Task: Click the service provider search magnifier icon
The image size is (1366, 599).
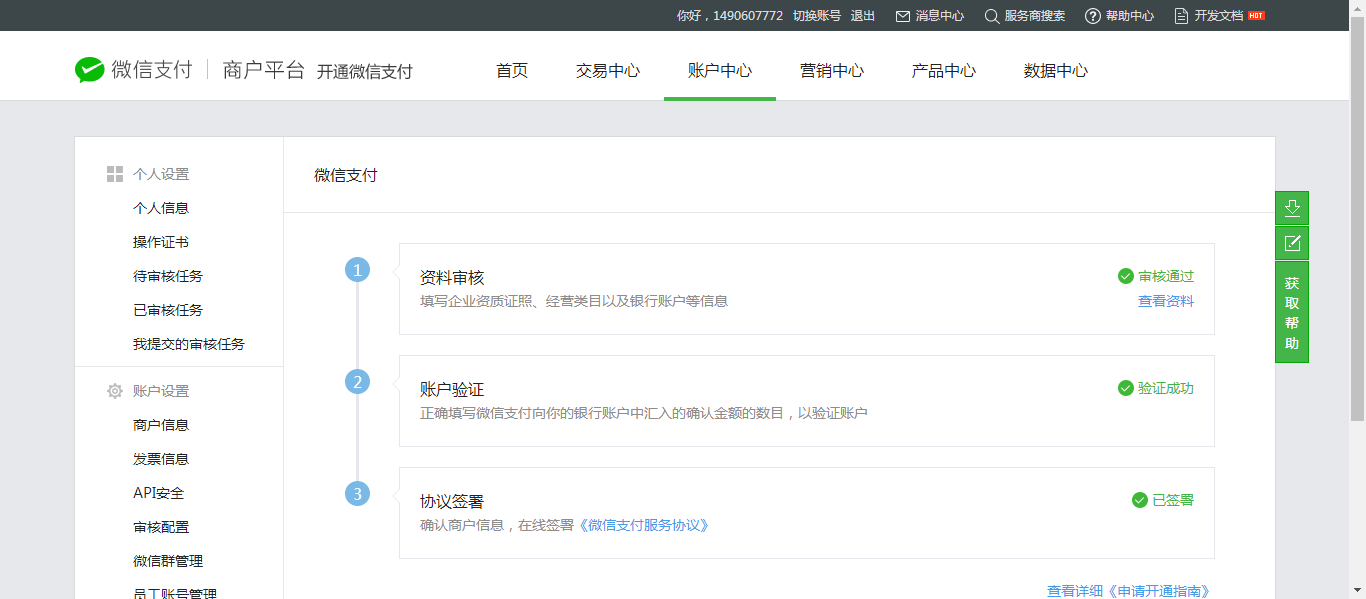Action: [992, 16]
